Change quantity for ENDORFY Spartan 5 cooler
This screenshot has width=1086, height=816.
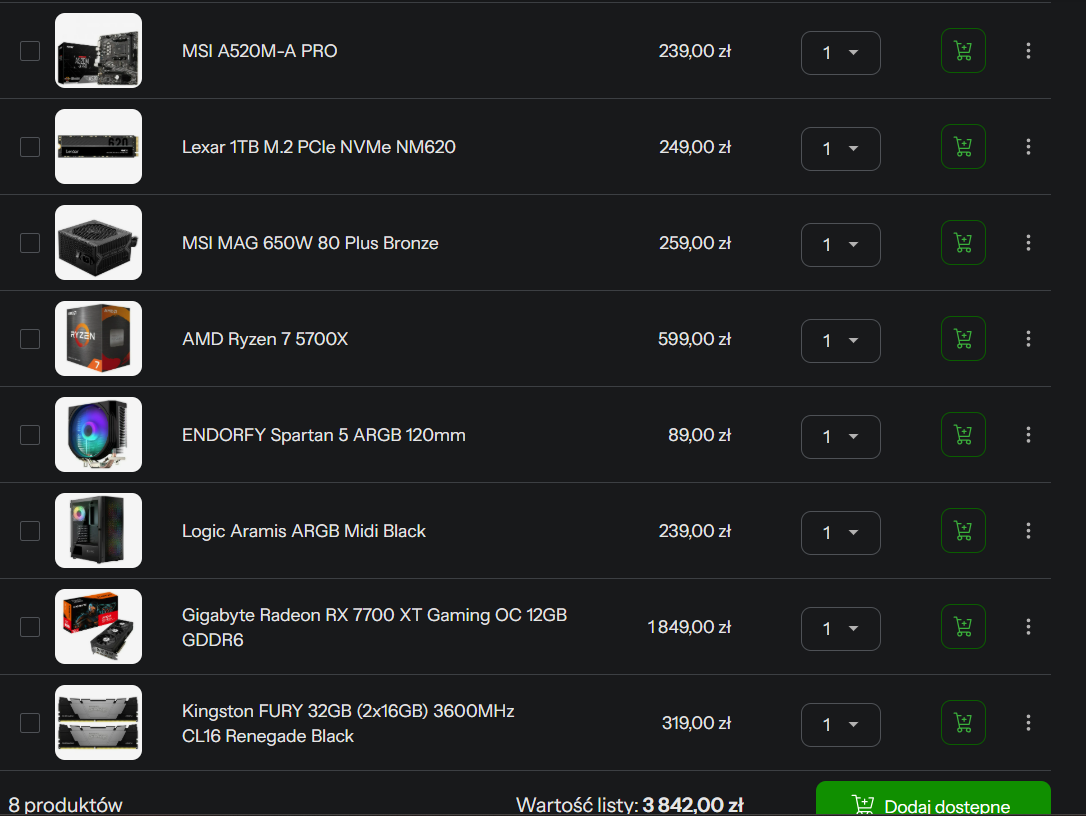tap(841, 437)
